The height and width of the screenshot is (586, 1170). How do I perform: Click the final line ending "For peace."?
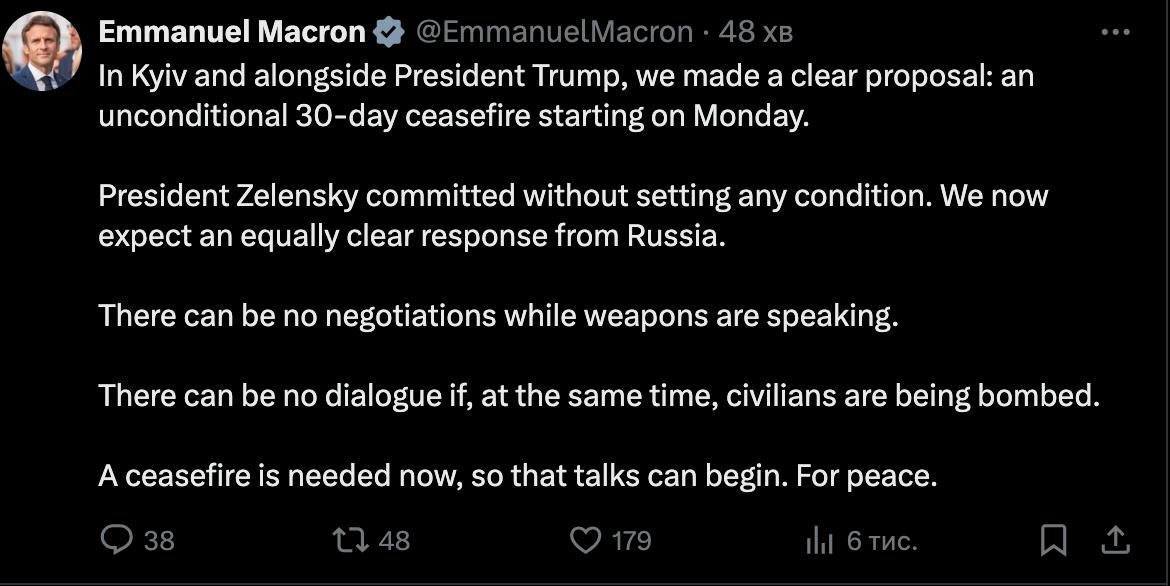tap(517, 476)
